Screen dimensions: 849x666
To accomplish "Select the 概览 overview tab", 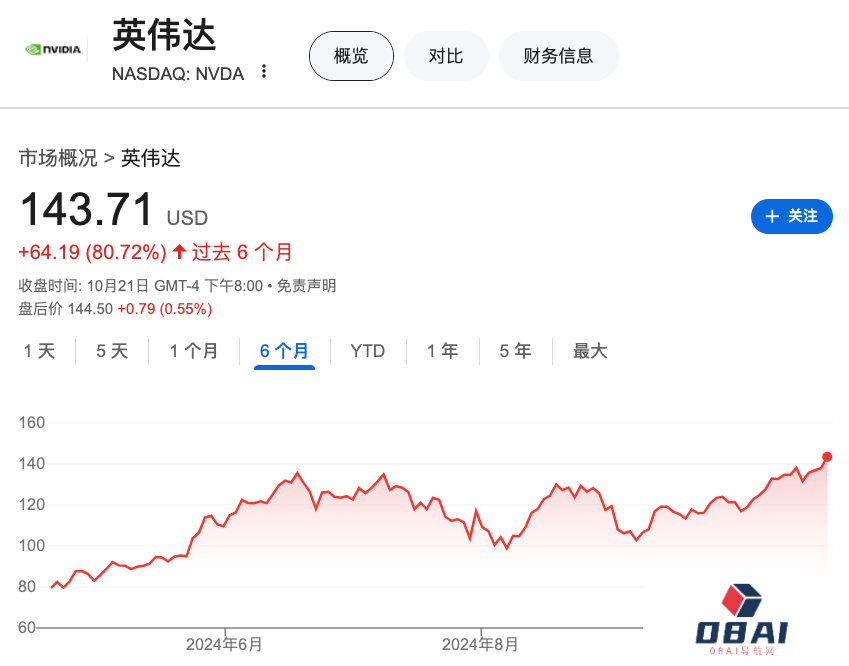I will pos(351,56).
